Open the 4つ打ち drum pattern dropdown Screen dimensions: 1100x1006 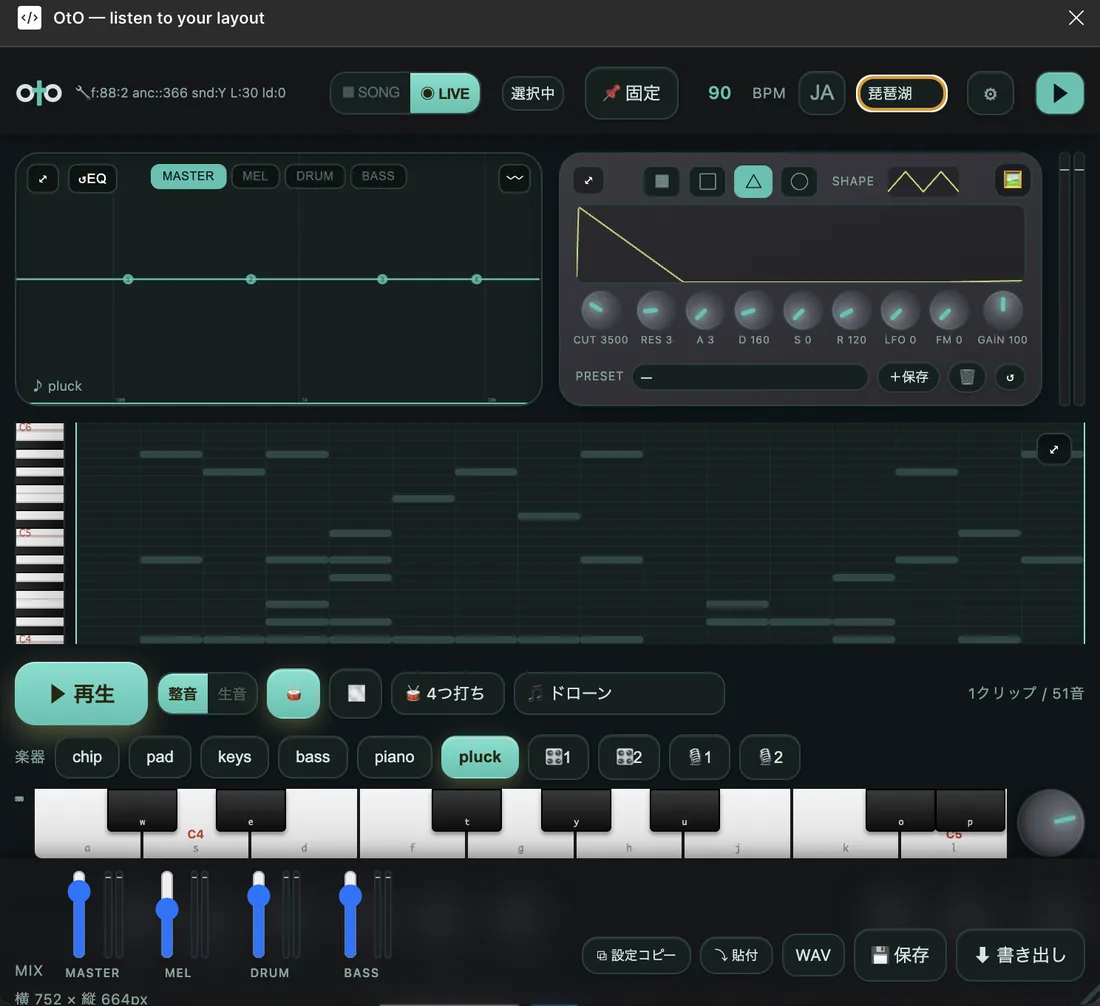click(448, 694)
